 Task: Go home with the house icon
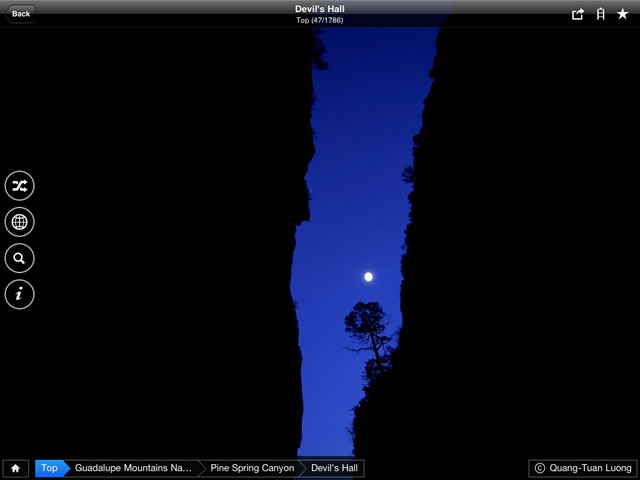click(x=16, y=468)
